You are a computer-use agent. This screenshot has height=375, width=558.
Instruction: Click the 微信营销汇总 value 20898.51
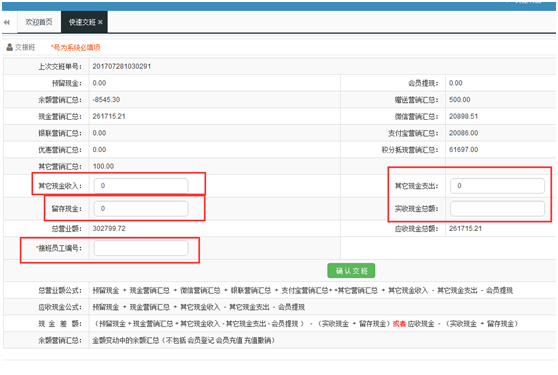463,116
